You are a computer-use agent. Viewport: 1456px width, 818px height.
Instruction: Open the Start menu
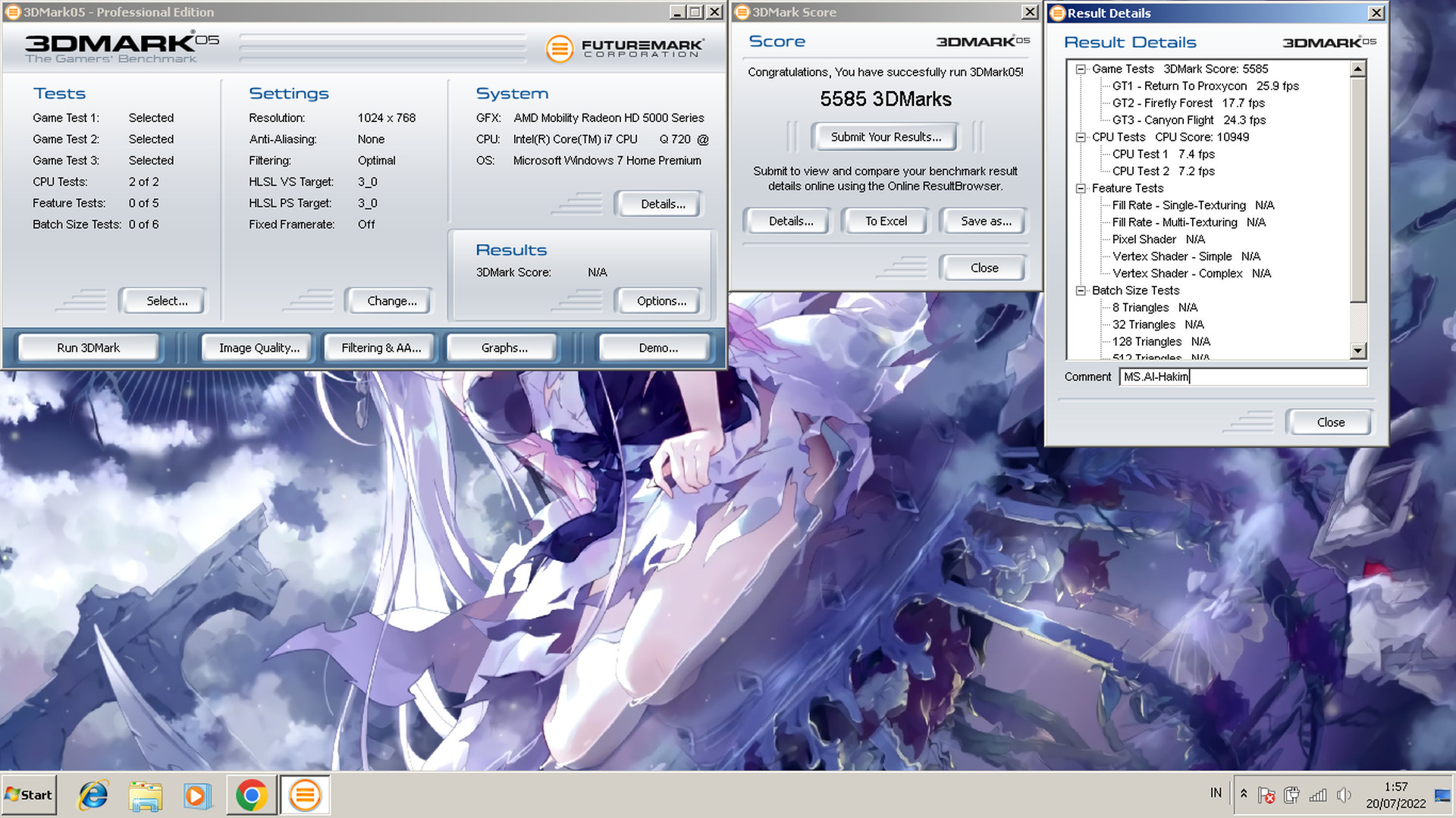tap(29, 794)
